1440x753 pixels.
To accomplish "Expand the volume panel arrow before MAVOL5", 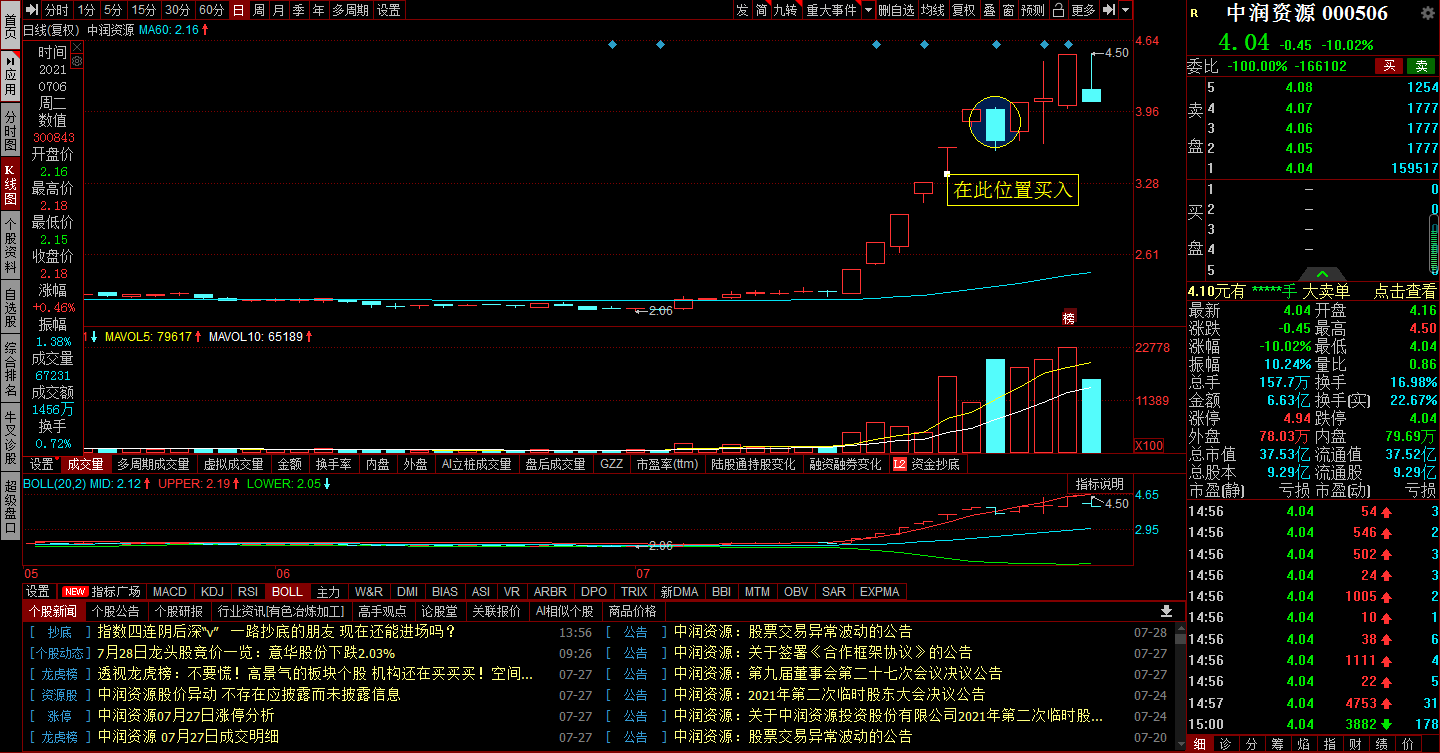I will point(93,337).
